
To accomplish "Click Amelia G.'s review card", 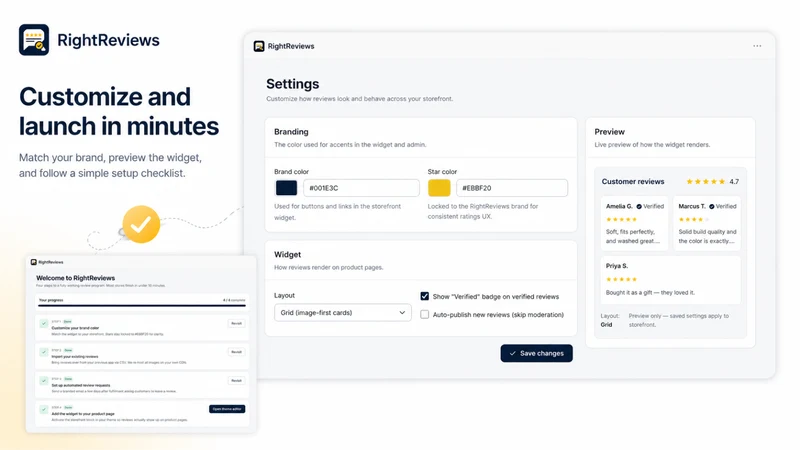I will point(634,224).
